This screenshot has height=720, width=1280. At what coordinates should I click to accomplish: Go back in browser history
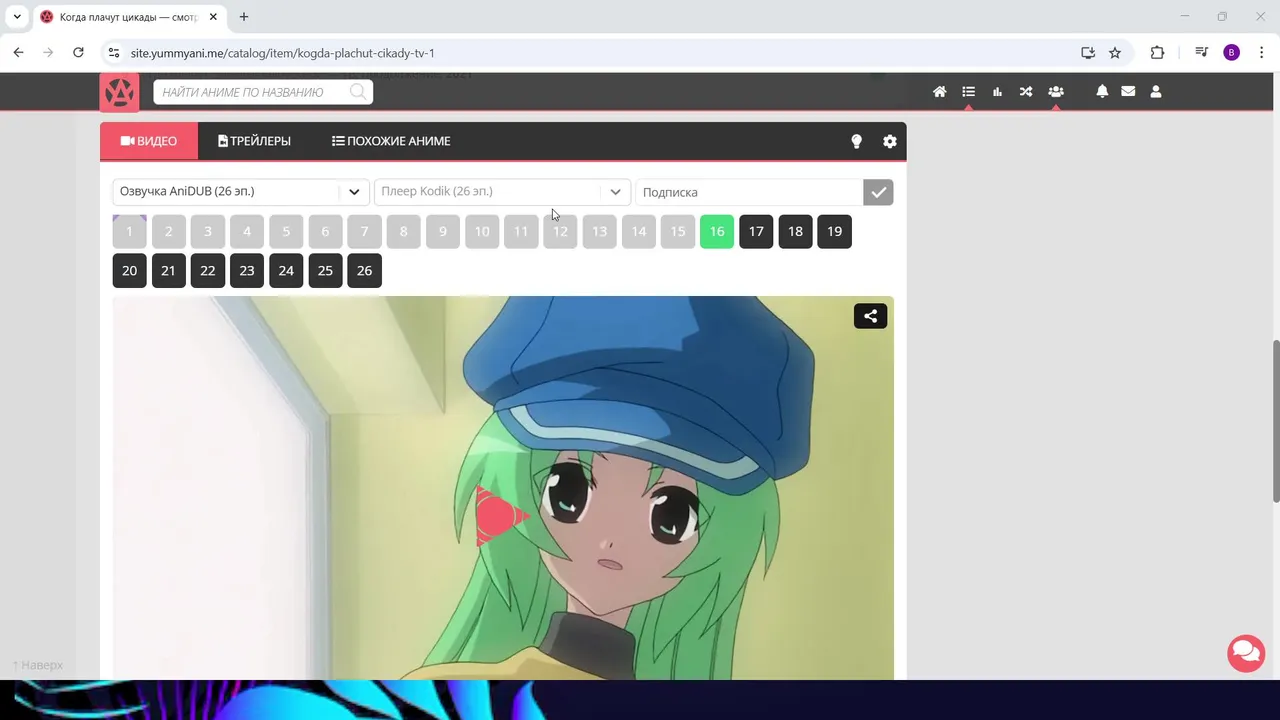coord(18,53)
